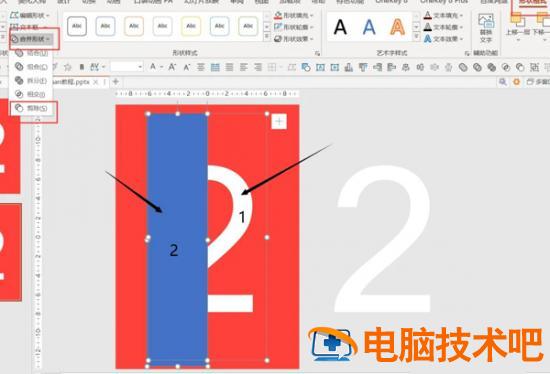Select the first dark-outlined Abc shape style
Screen dimensions: 550x374
[x=77, y=26]
